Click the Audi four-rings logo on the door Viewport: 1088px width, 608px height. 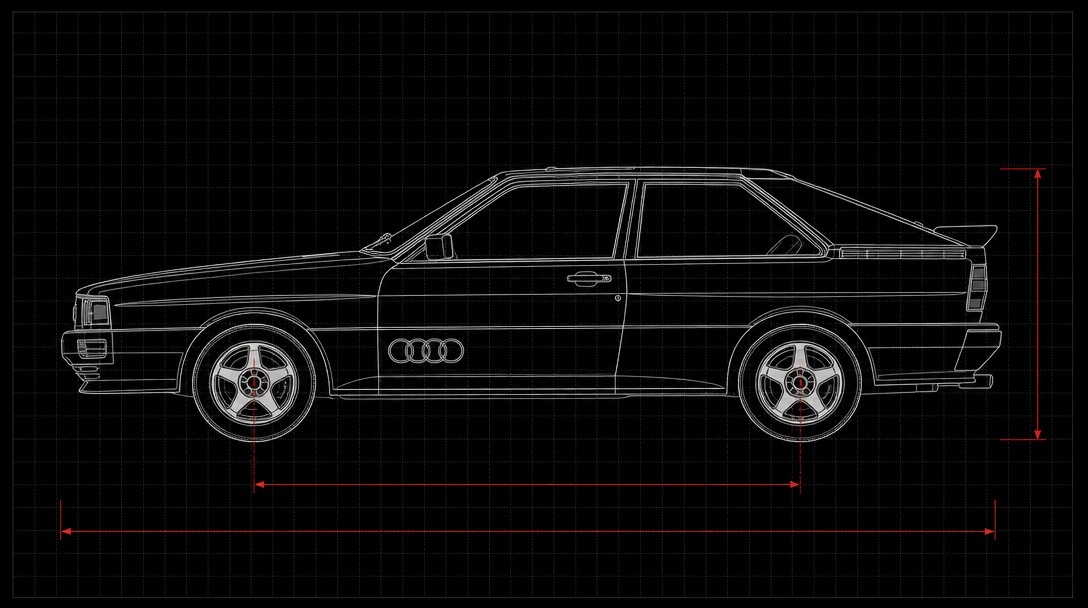pos(425,351)
